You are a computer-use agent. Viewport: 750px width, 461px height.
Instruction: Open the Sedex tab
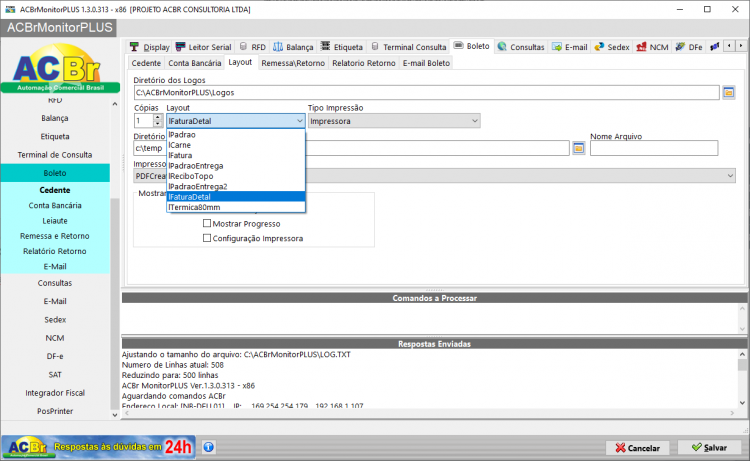tap(612, 47)
